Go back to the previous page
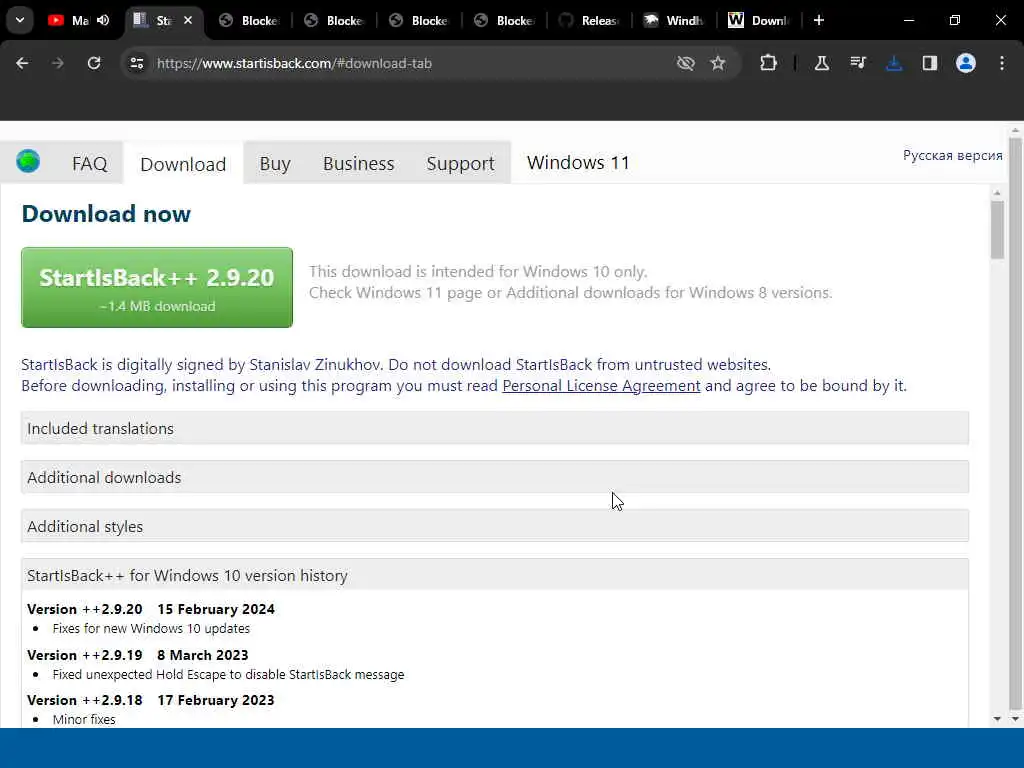Image resolution: width=1024 pixels, height=768 pixels. click(22, 63)
